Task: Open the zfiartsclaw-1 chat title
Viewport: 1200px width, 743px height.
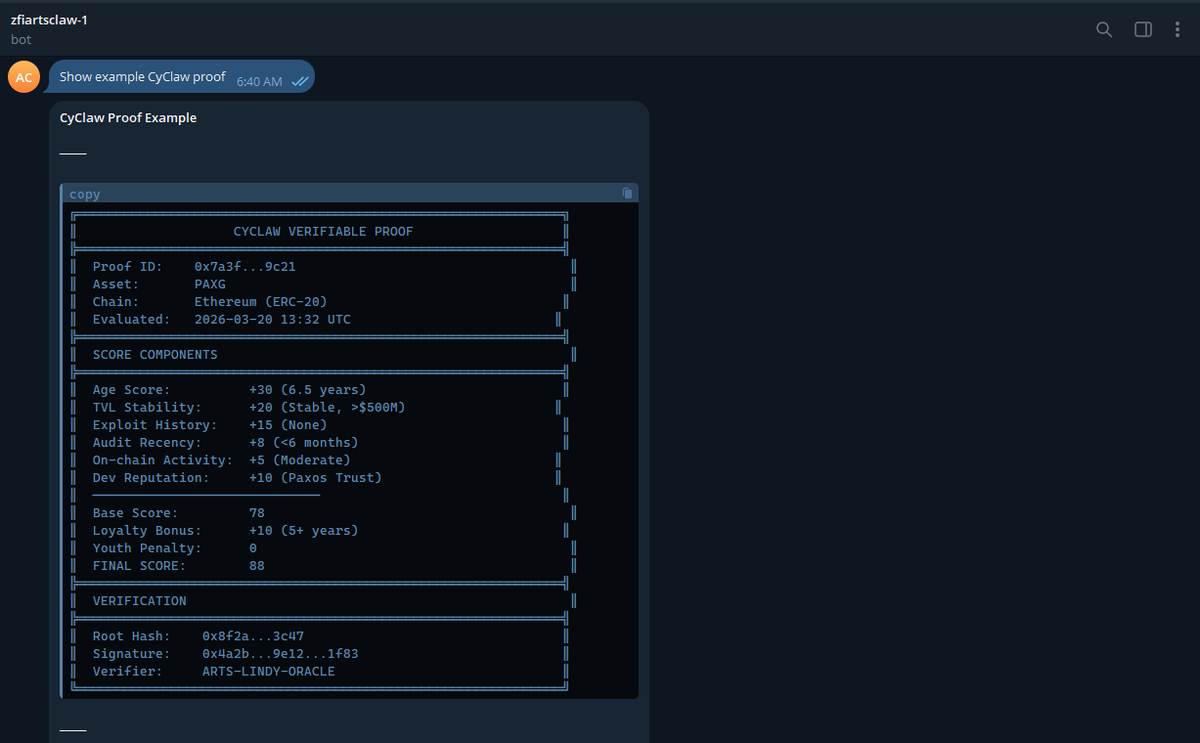Action: pyautogui.click(x=49, y=20)
